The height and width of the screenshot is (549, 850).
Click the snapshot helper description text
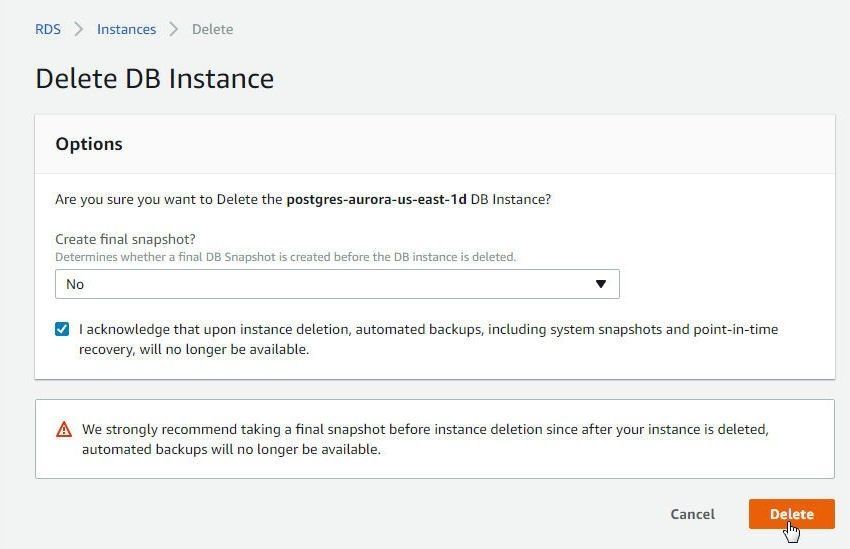[286, 257]
